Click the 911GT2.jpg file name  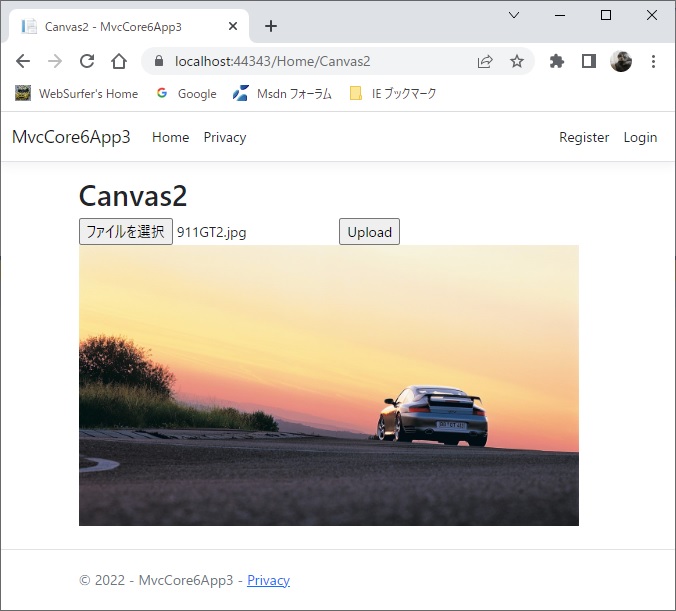212,232
